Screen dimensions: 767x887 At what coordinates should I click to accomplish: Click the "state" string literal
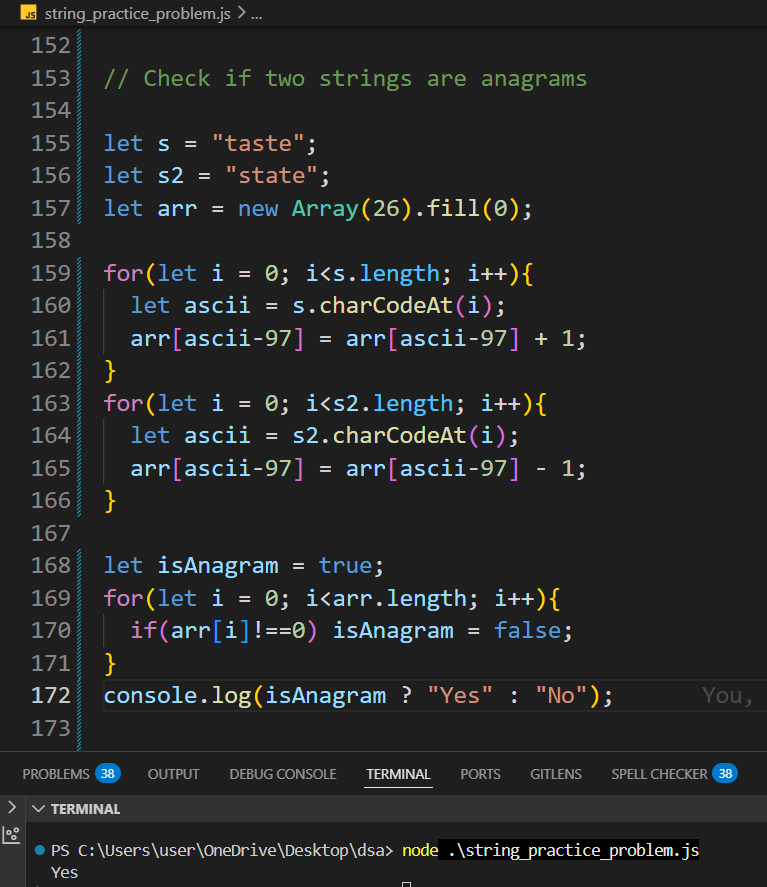272,175
